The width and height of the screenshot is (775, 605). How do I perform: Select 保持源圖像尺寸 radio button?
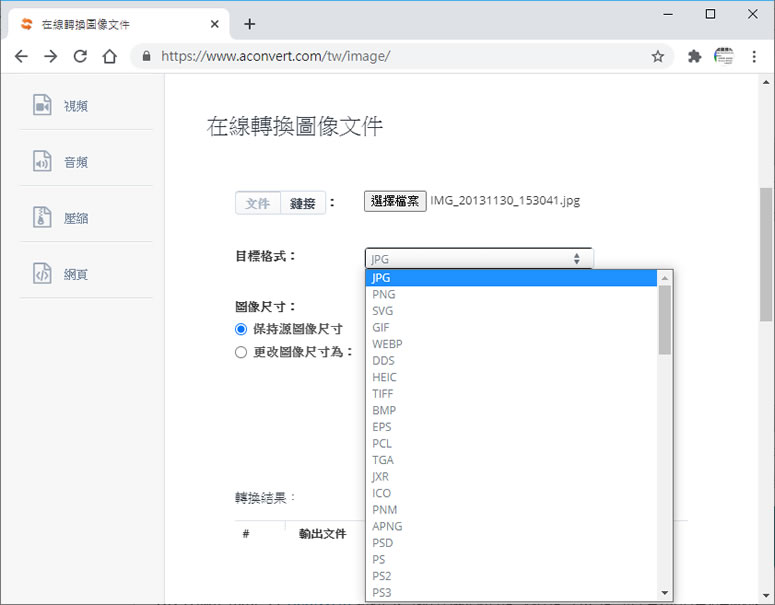[241, 329]
